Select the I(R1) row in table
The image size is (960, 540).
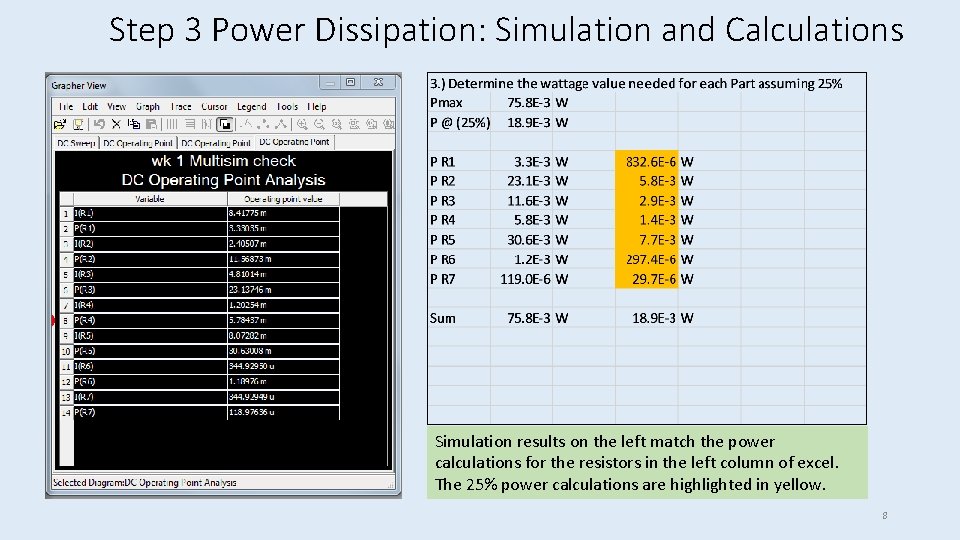click(x=150, y=214)
